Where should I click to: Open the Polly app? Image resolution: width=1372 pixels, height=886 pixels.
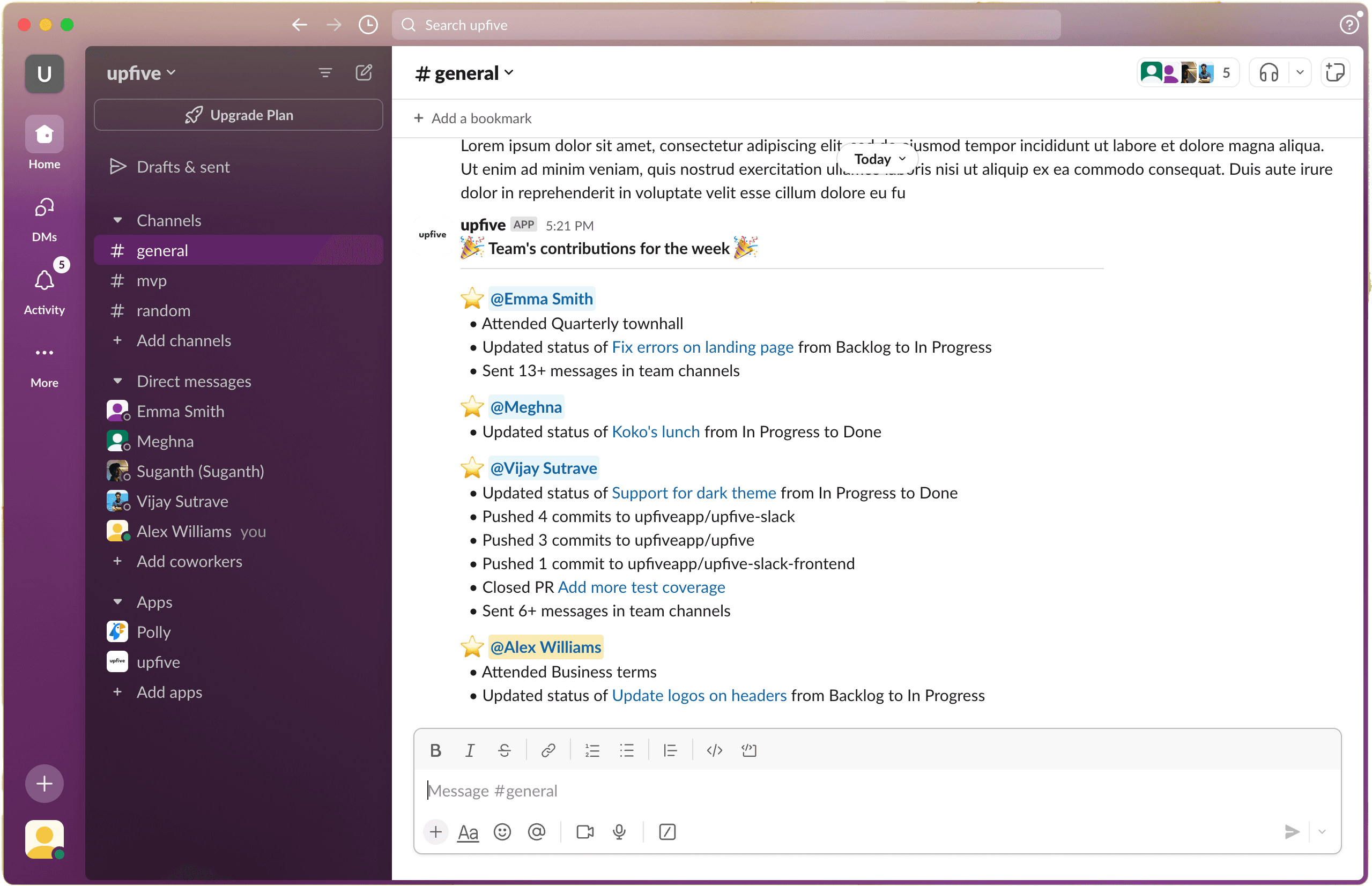click(x=238, y=632)
